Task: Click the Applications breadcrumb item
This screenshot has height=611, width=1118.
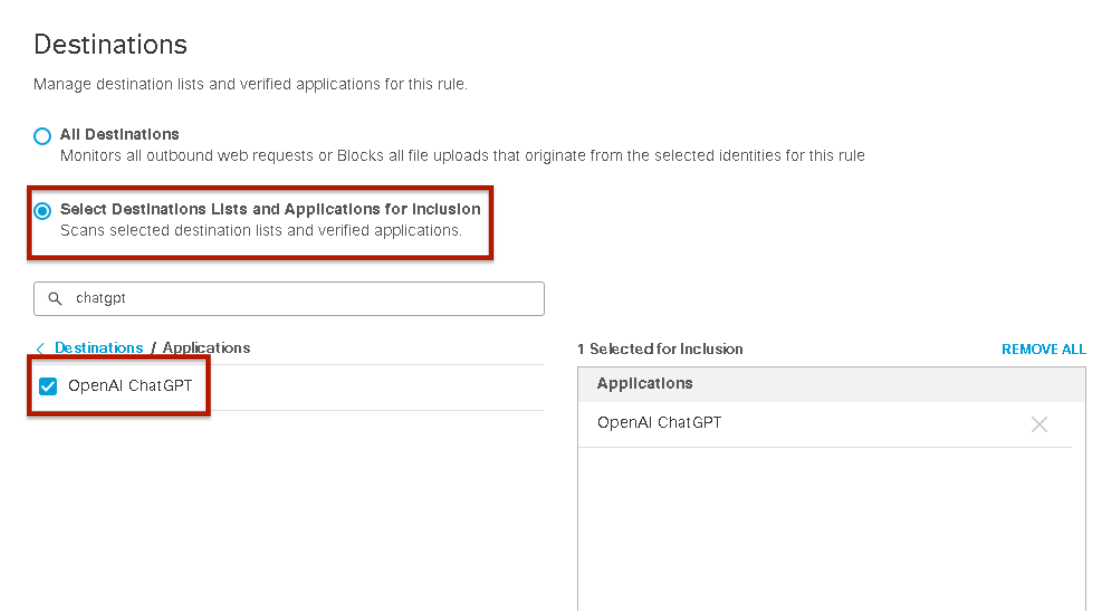Action: pos(206,348)
